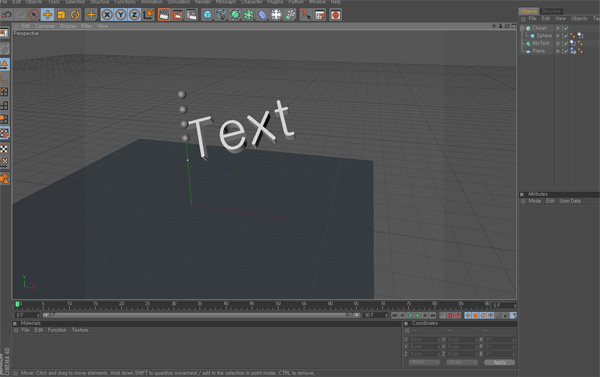The height and width of the screenshot is (377, 600).
Task: Click the end frame field showing 90 F
Action: coord(376,315)
